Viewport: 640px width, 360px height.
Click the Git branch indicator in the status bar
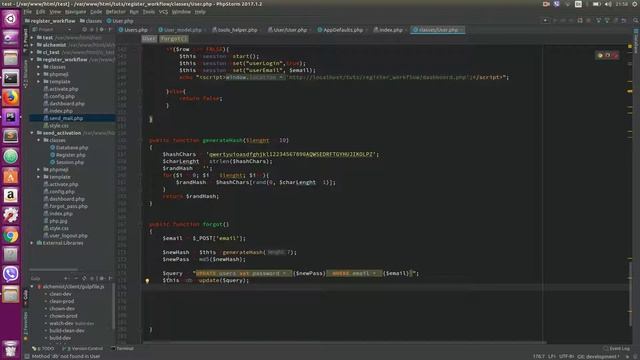coord(598,357)
